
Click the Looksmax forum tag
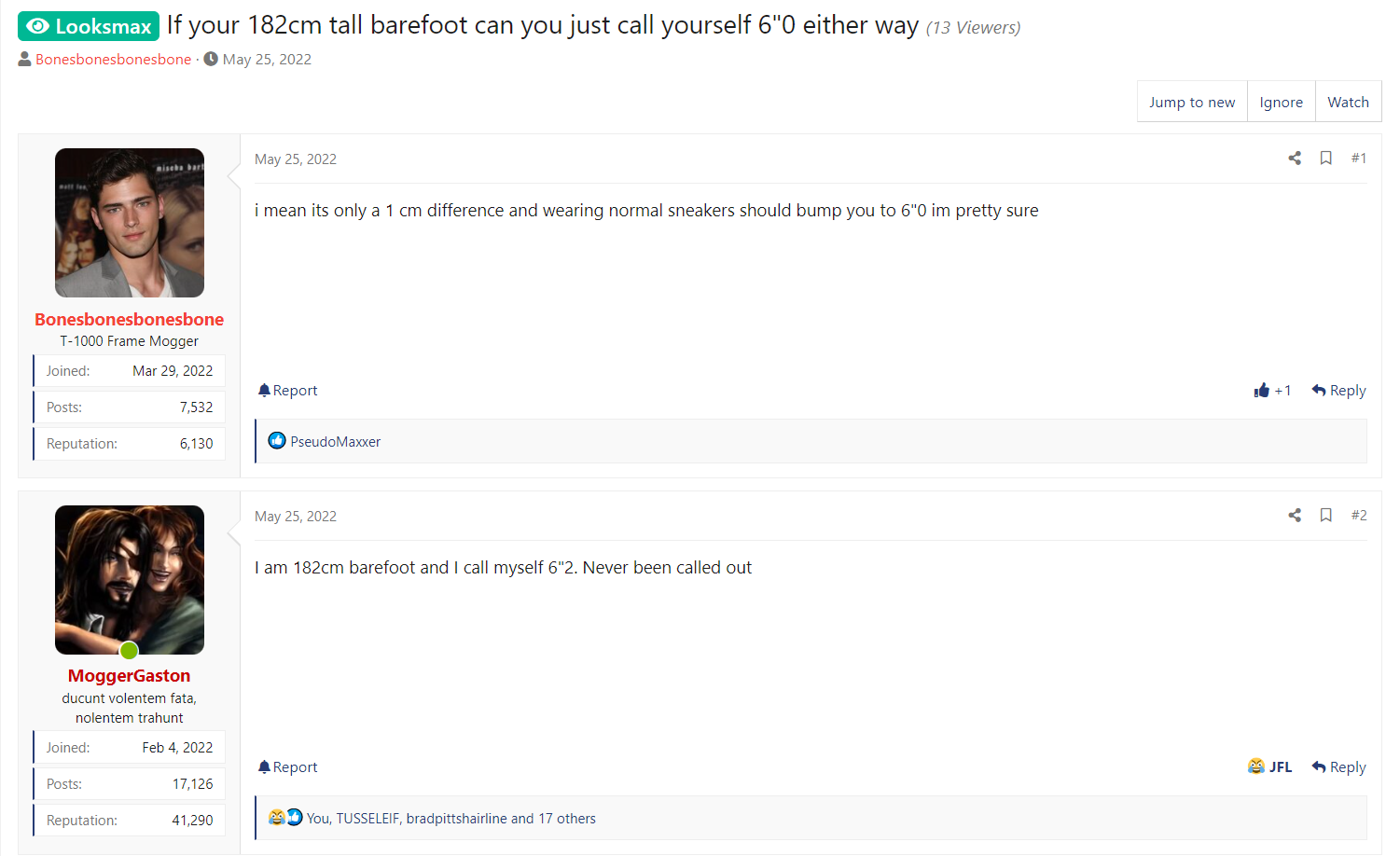pyautogui.click(x=89, y=26)
